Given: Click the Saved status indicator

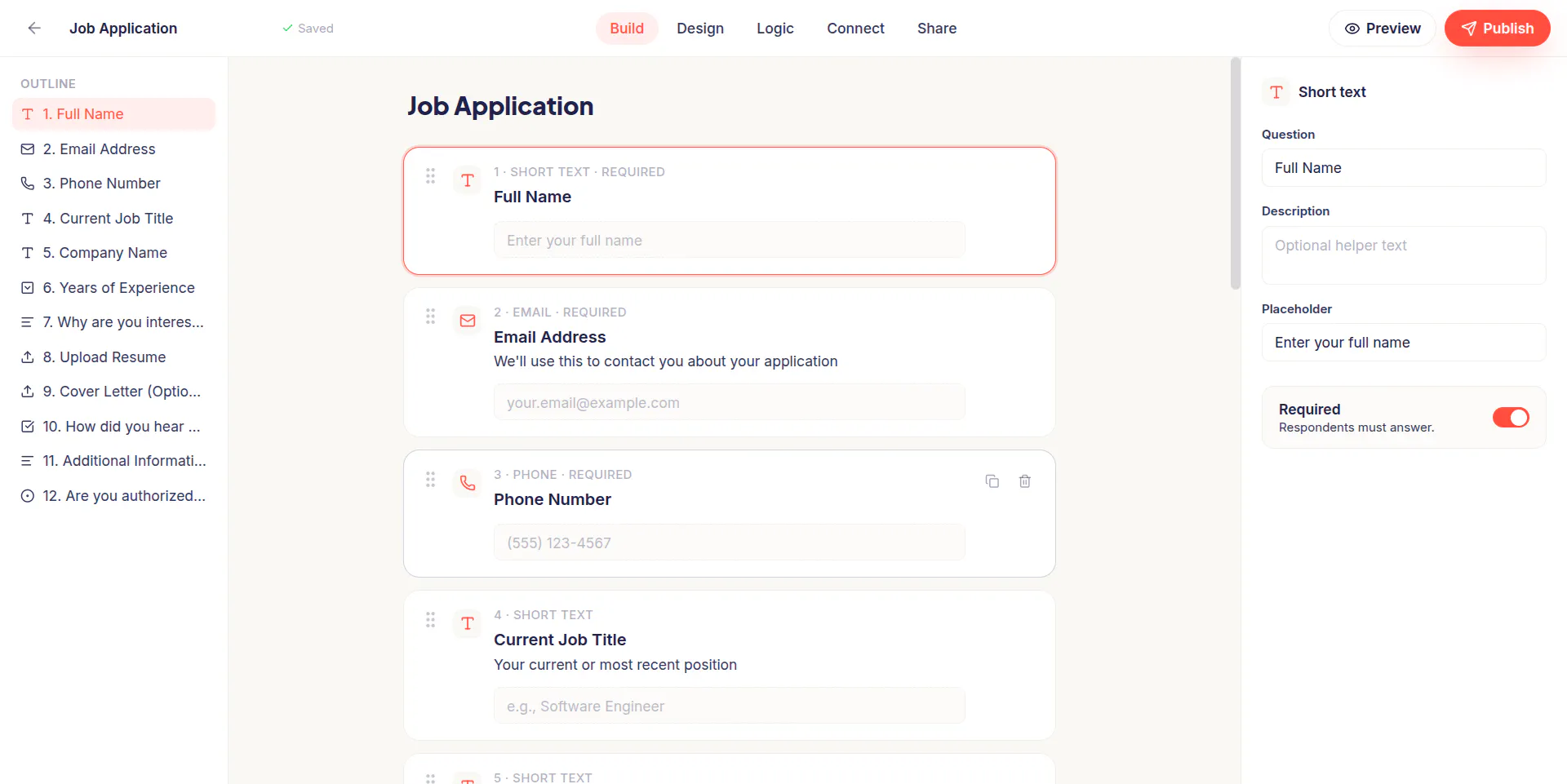Looking at the screenshot, I should [x=308, y=29].
